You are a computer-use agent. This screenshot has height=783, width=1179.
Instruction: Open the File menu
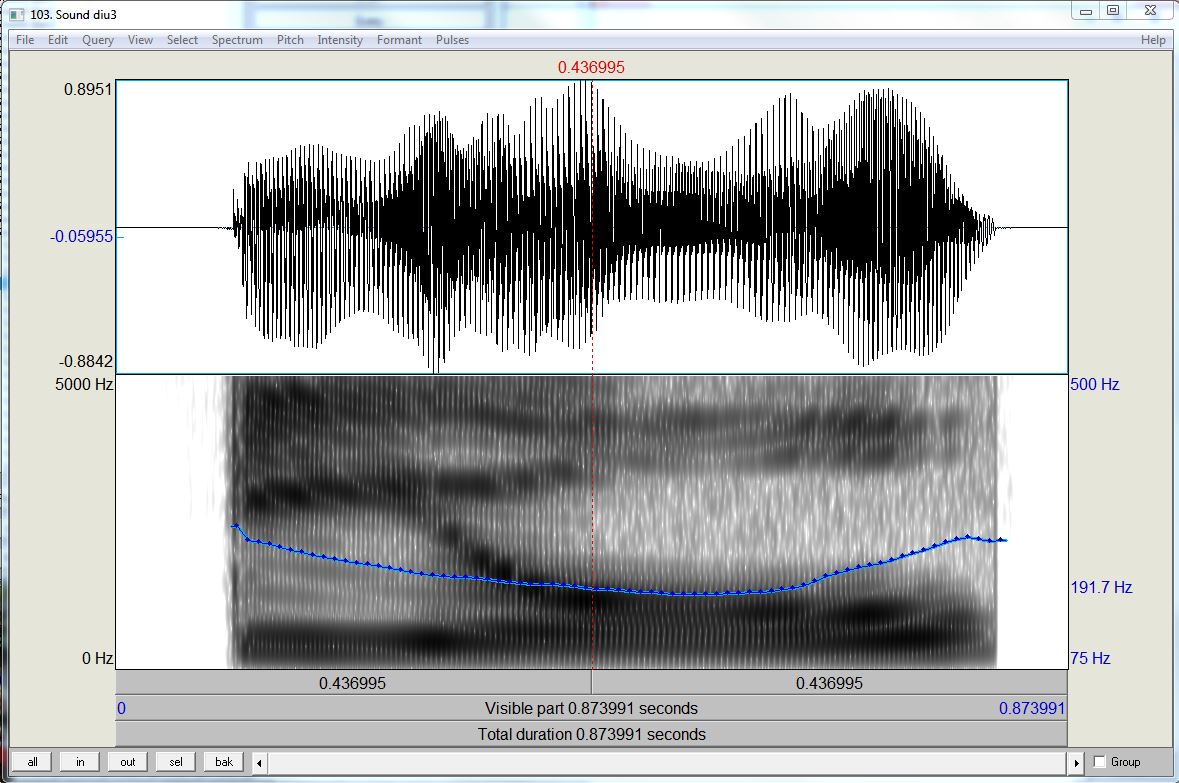coord(25,40)
